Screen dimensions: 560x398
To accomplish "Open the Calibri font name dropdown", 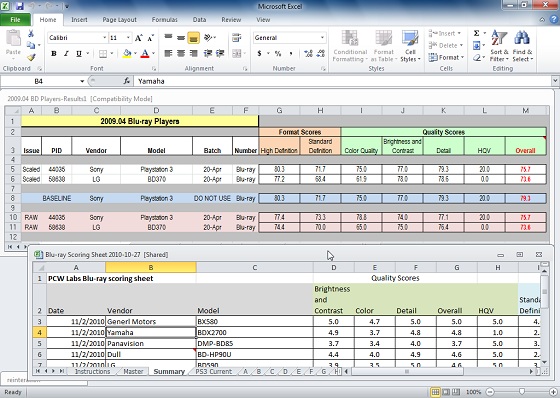I will tap(104, 38).
